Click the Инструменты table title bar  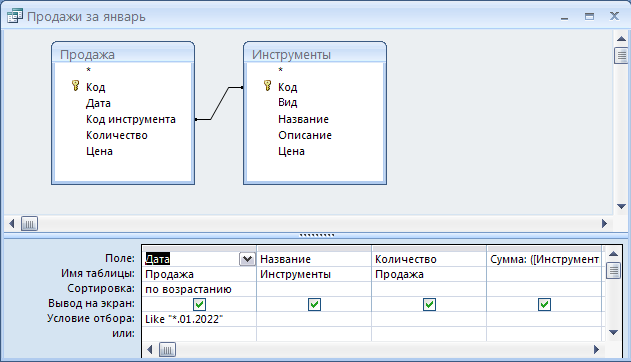pos(315,54)
